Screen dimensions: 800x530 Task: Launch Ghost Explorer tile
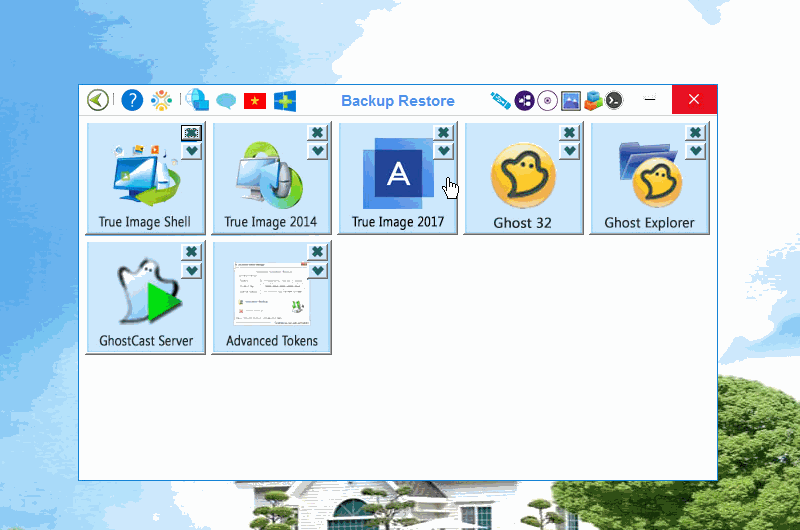pos(649,178)
